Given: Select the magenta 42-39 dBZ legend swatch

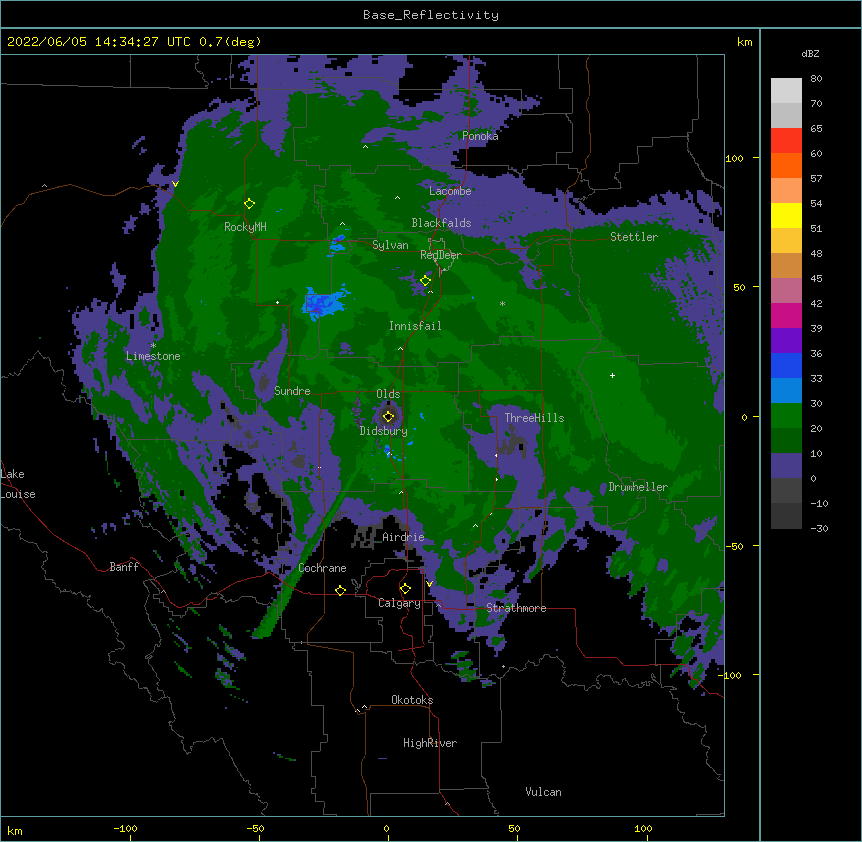Looking at the screenshot, I should point(786,316).
